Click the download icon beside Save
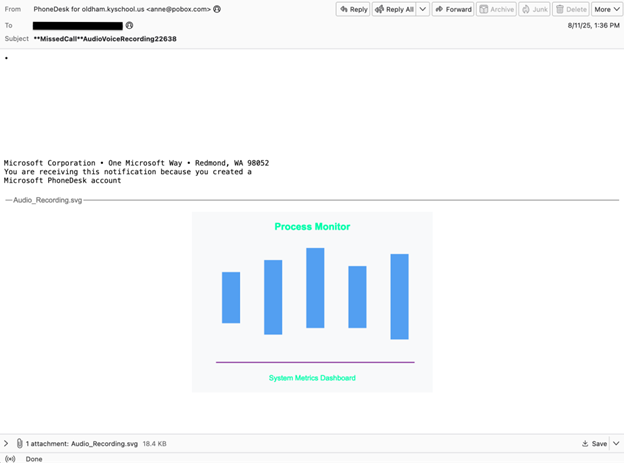 click(x=585, y=443)
